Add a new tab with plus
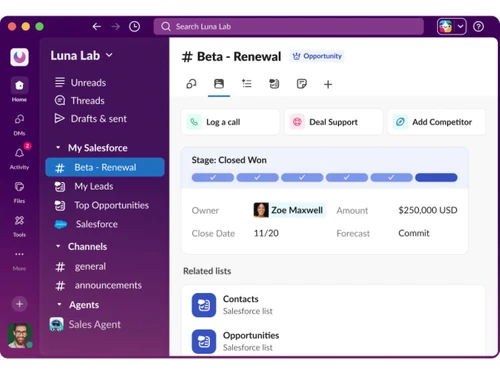The height and width of the screenshot is (375, 500). [x=328, y=84]
